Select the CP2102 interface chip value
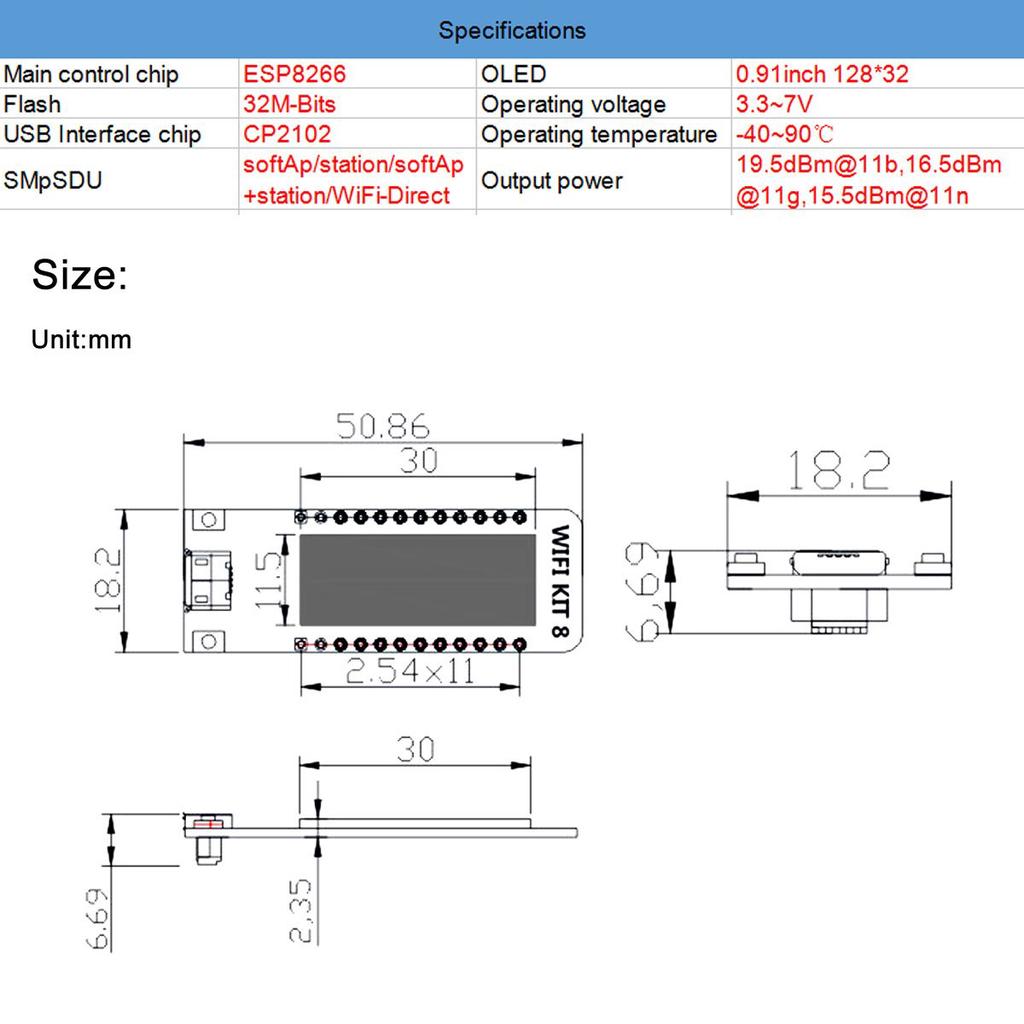 tap(286, 134)
